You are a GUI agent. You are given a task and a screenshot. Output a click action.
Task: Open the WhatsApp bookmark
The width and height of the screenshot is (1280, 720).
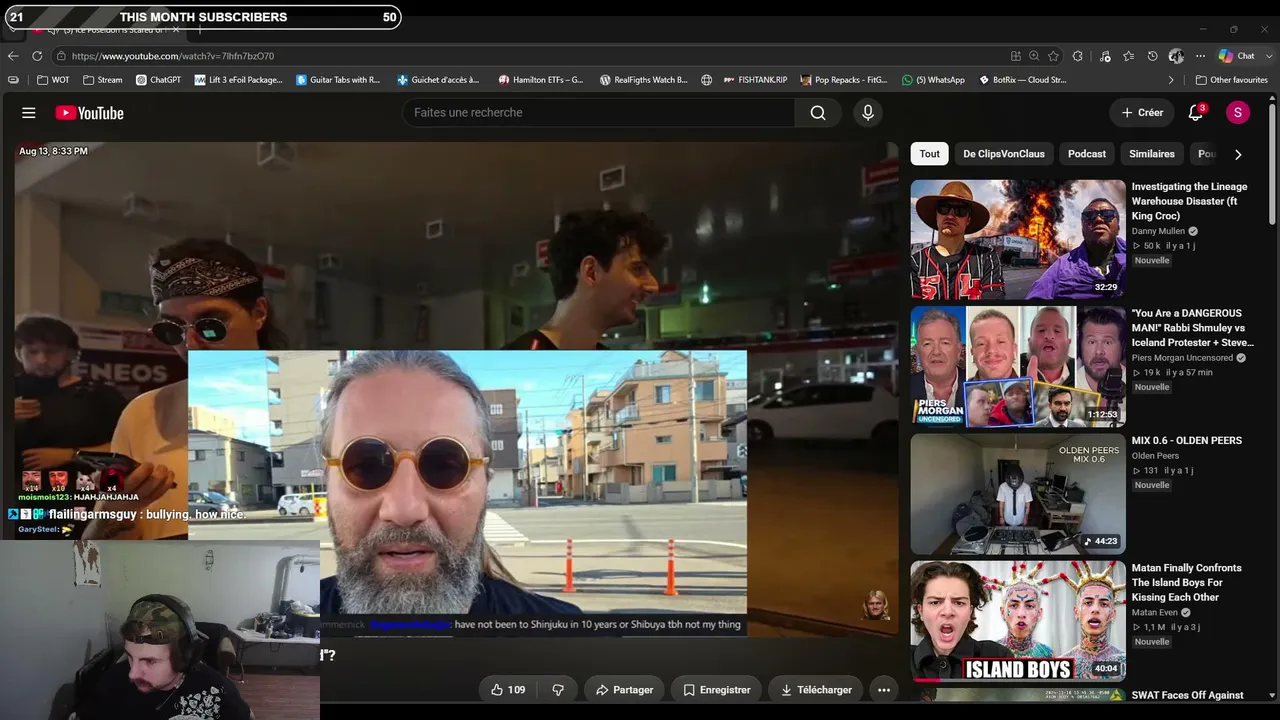pyautogui.click(x=933, y=80)
